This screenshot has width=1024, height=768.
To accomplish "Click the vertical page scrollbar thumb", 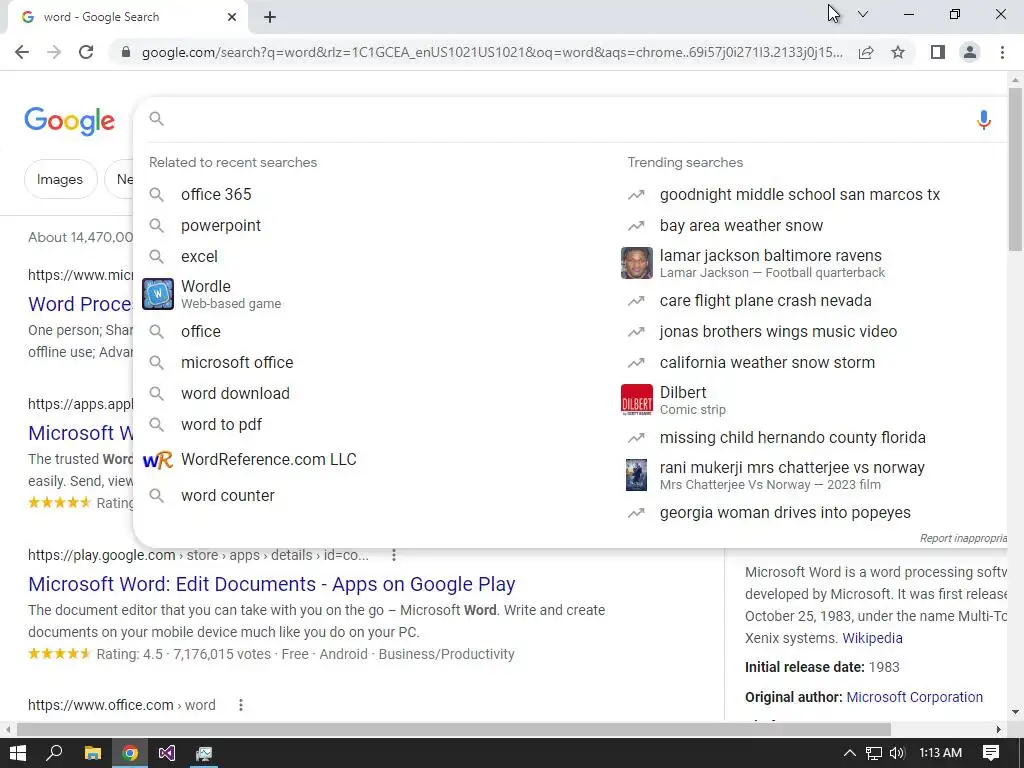I will pos(1015,168).
